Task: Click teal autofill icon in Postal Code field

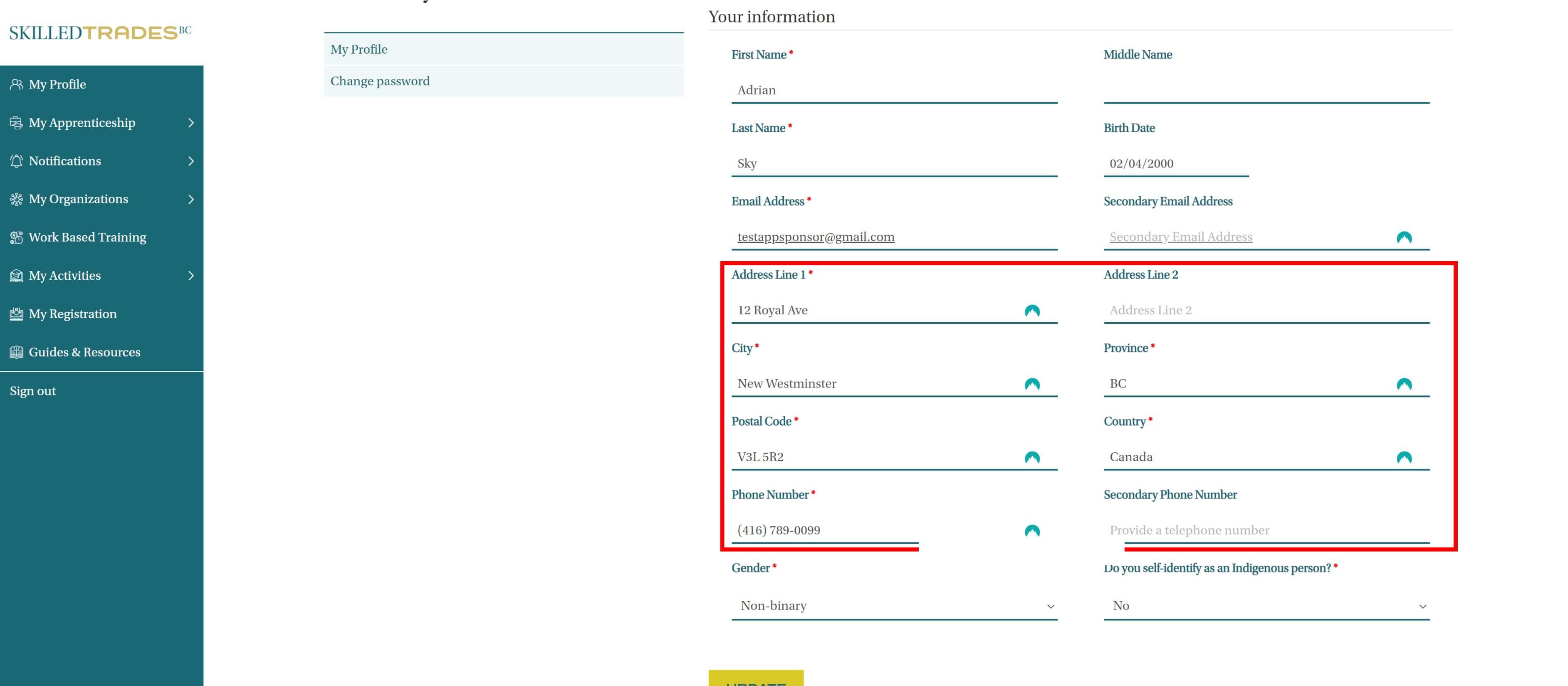Action: (1032, 458)
